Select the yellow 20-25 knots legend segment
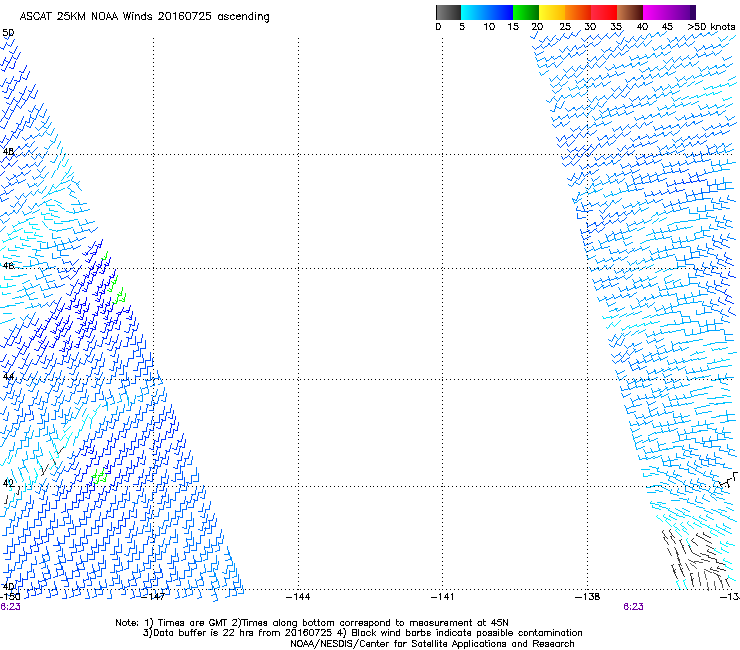The image size is (740, 650). pyautogui.click(x=552, y=12)
